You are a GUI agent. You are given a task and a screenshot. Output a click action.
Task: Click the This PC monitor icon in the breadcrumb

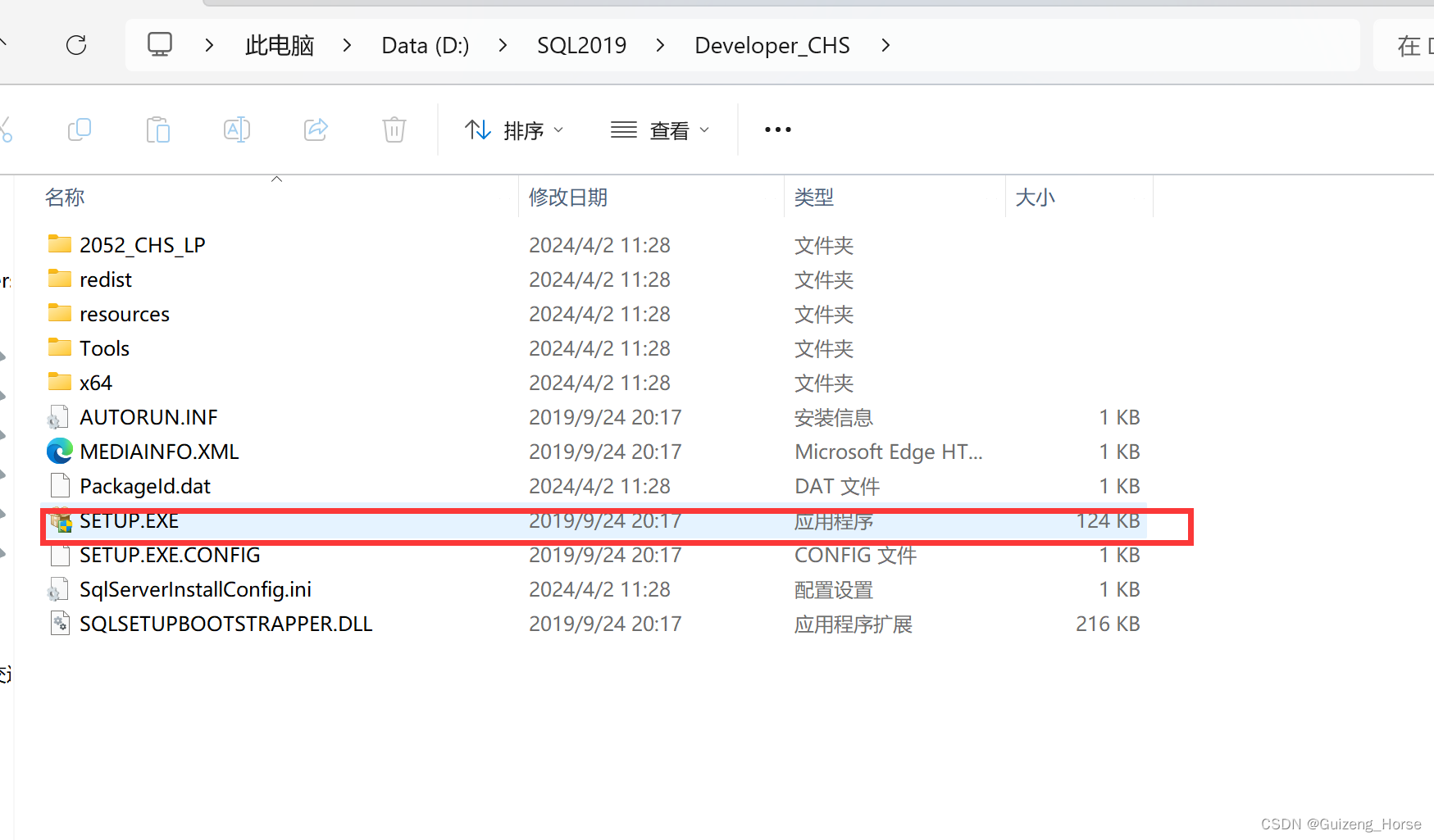(x=160, y=44)
